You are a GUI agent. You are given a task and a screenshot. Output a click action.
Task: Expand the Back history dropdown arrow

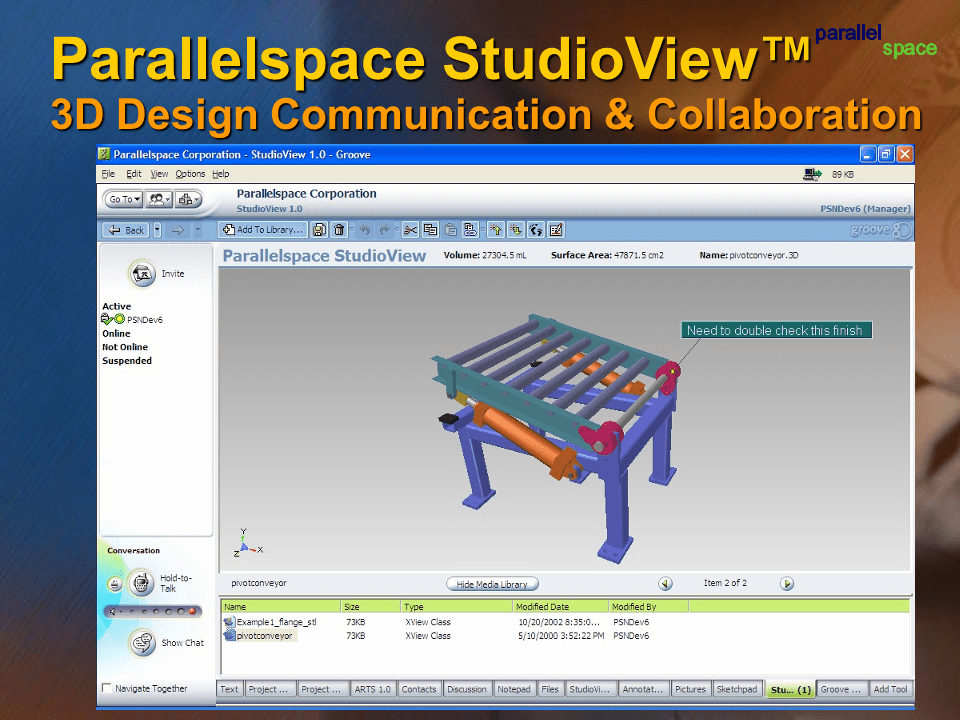(157, 230)
